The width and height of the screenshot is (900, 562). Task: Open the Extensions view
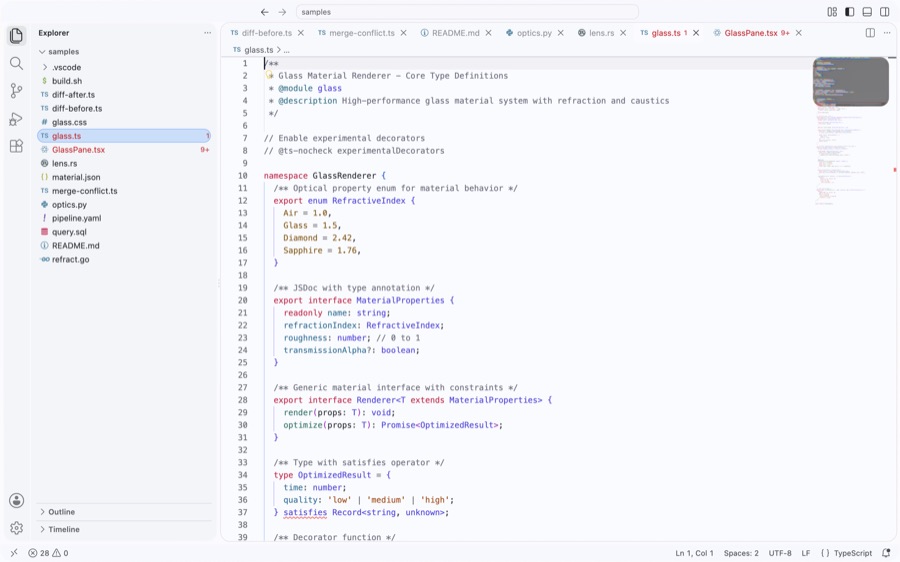(x=16, y=146)
